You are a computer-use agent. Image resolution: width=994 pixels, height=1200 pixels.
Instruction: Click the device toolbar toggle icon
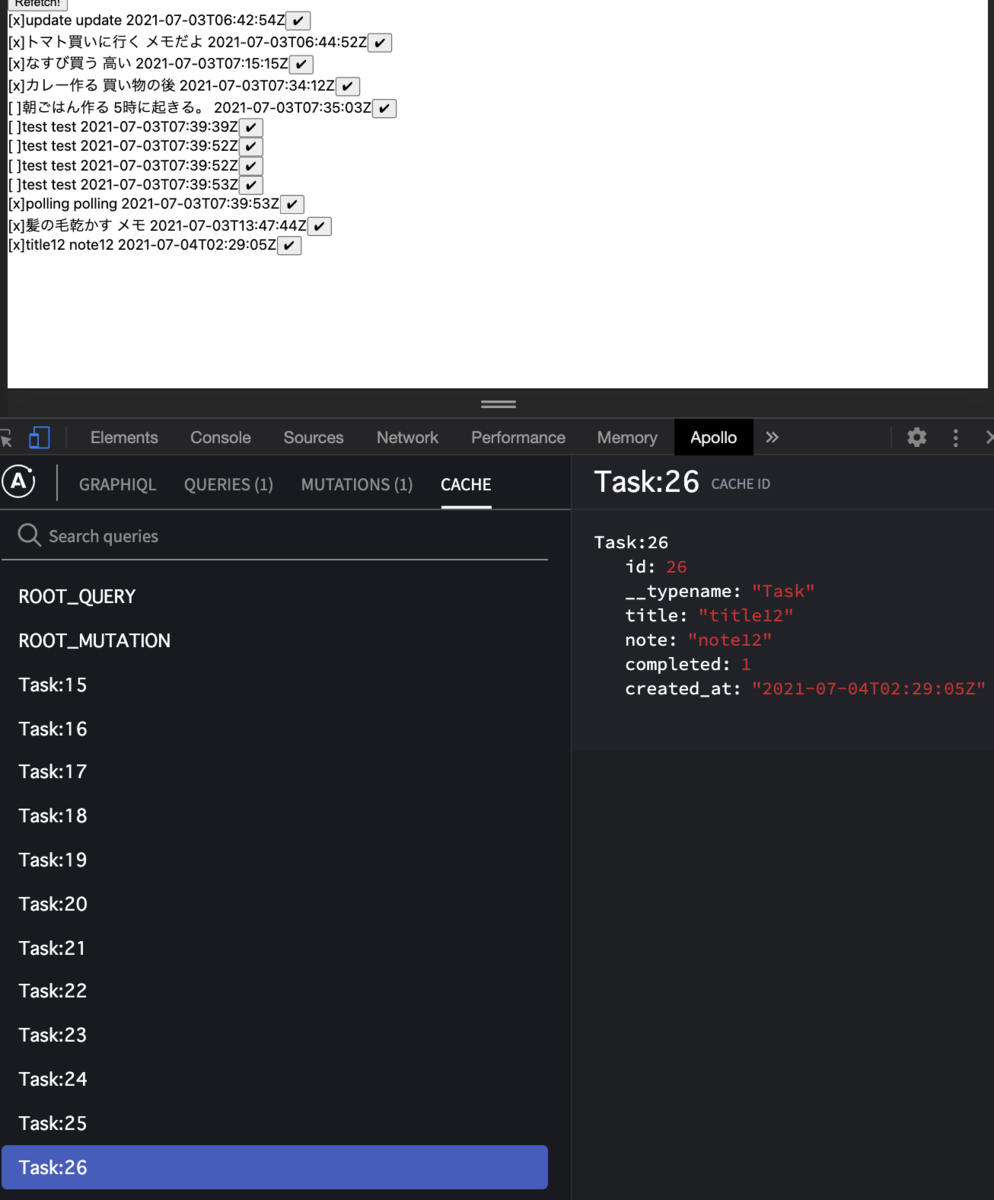tap(39, 437)
